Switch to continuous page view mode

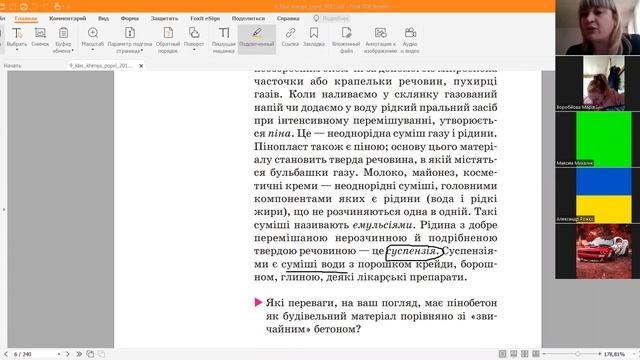click(x=513, y=354)
